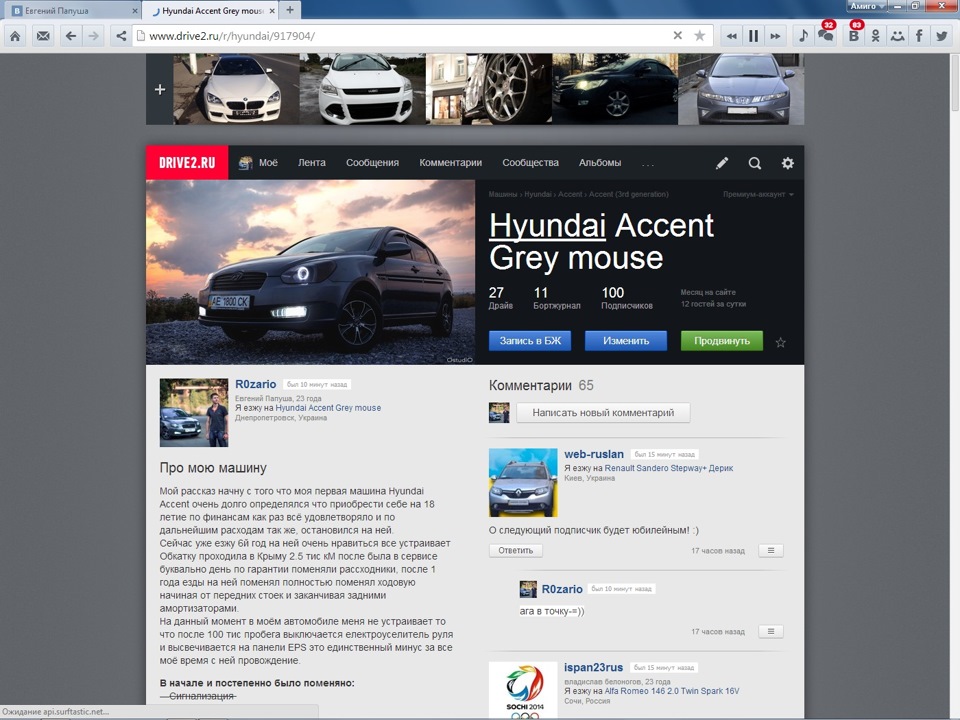Open web-ruslan username link
The height and width of the screenshot is (720, 960).
pyautogui.click(x=594, y=454)
